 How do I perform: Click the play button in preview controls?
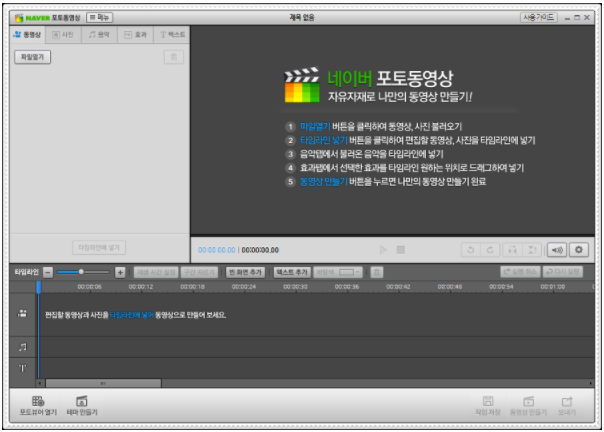click(383, 250)
